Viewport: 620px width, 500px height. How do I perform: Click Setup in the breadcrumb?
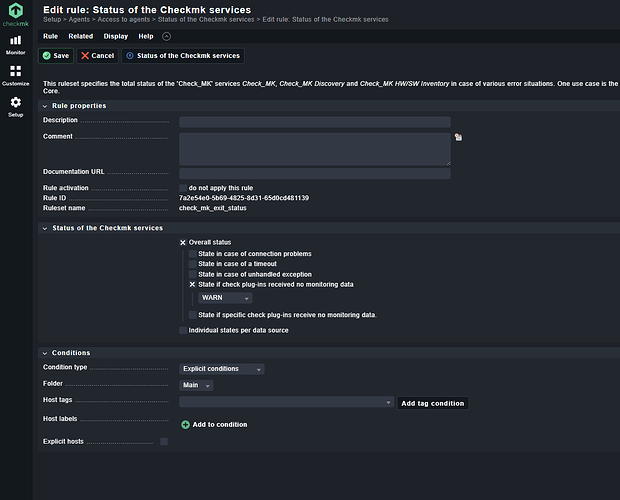(x=52, y=19)
